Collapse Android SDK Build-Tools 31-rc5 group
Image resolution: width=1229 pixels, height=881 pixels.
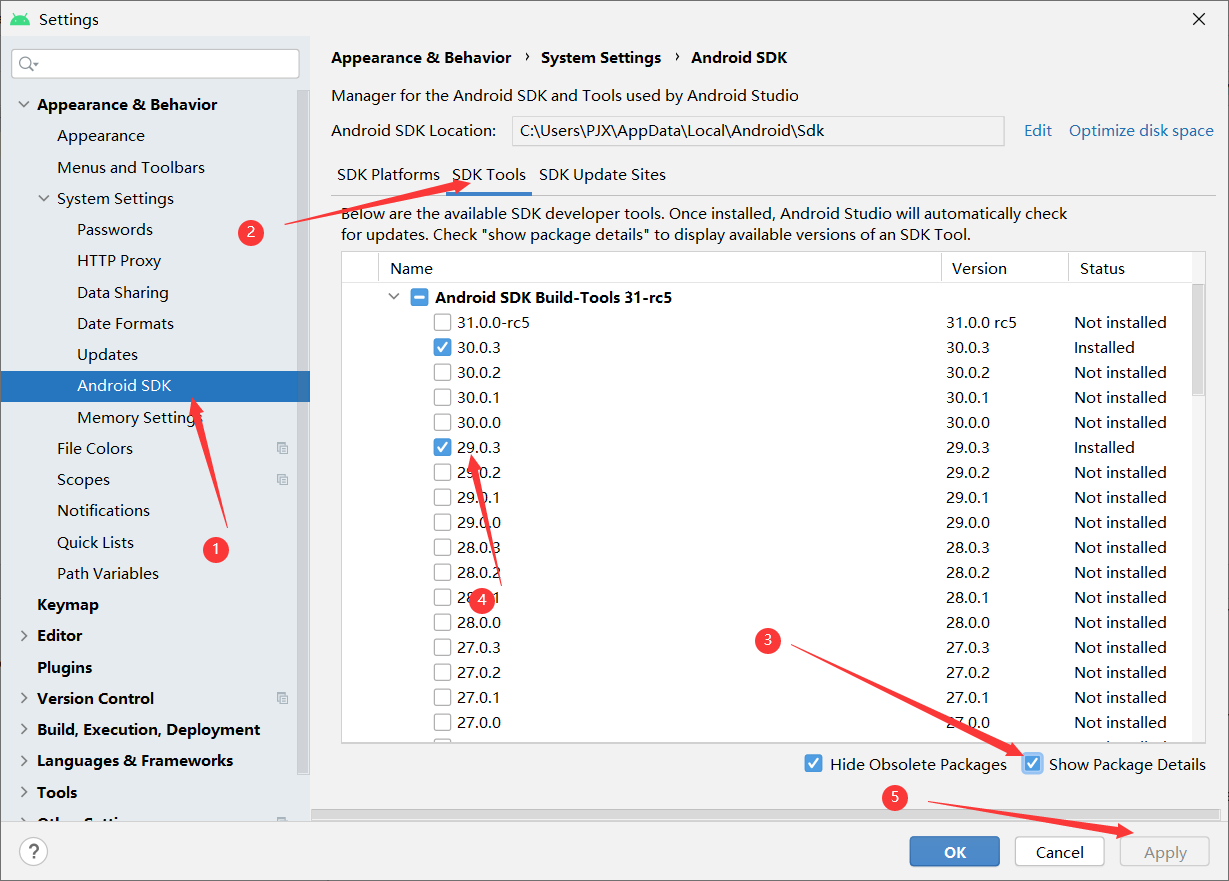pos(396,297)
